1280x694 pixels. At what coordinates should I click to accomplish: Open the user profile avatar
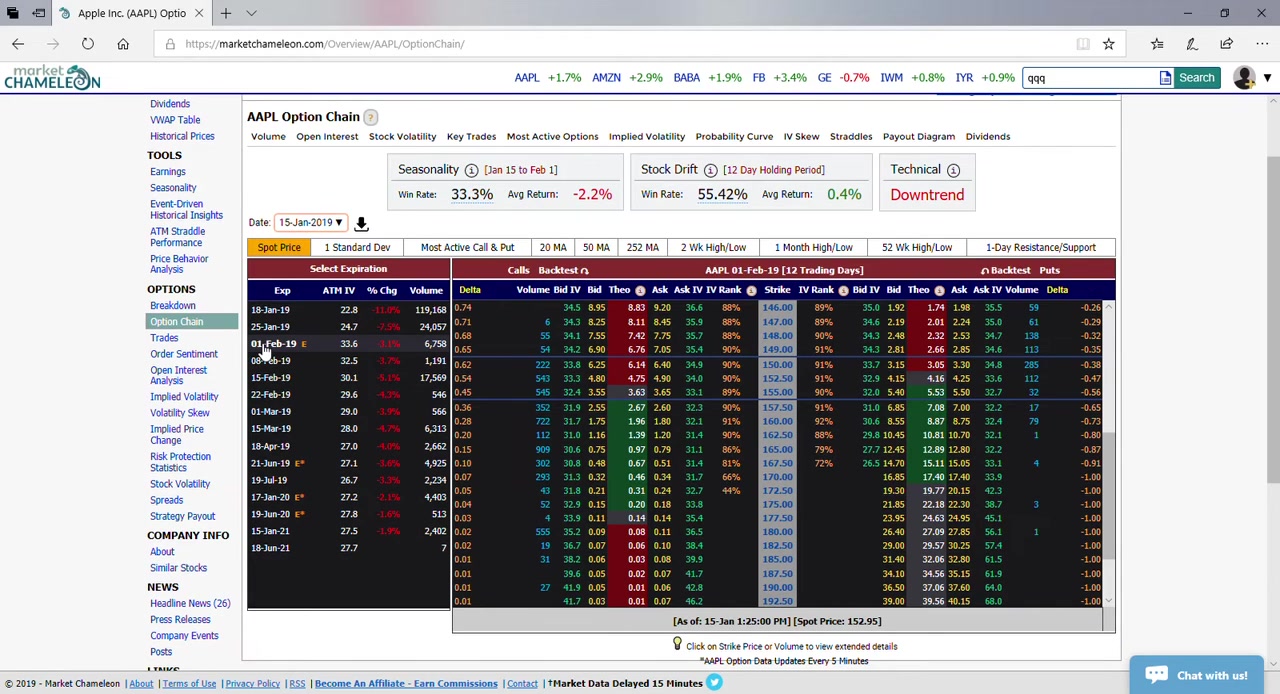[1244, 78]
